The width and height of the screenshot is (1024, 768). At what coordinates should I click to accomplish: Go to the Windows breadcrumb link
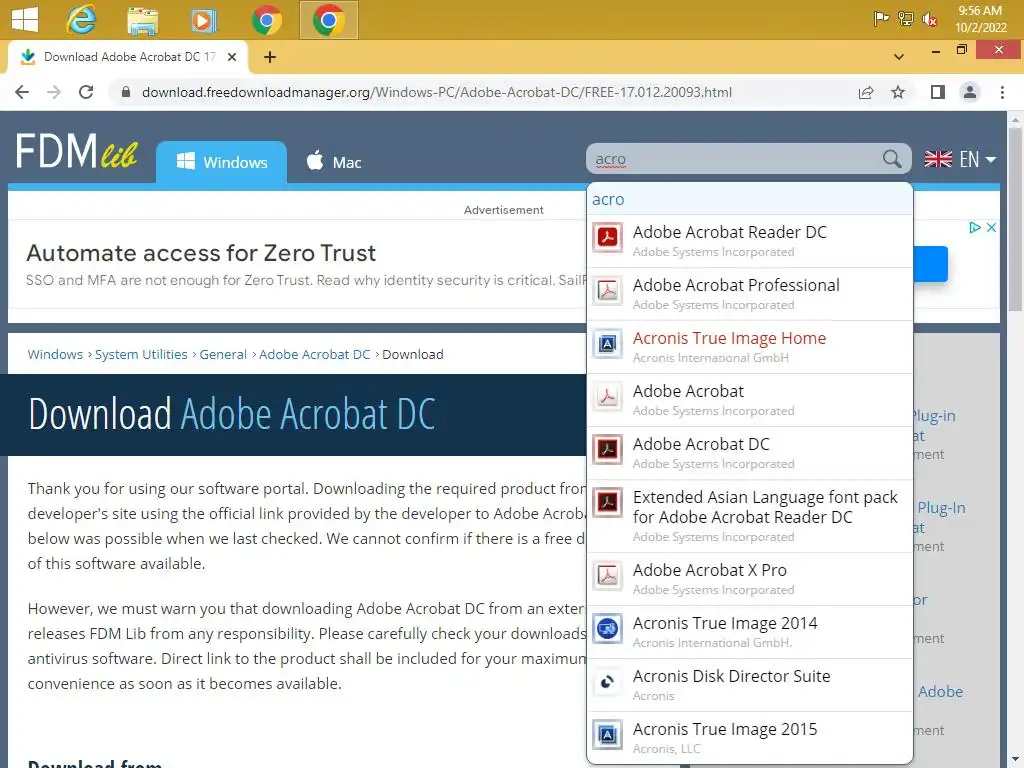pyautogui.click(x=55, y=354)
